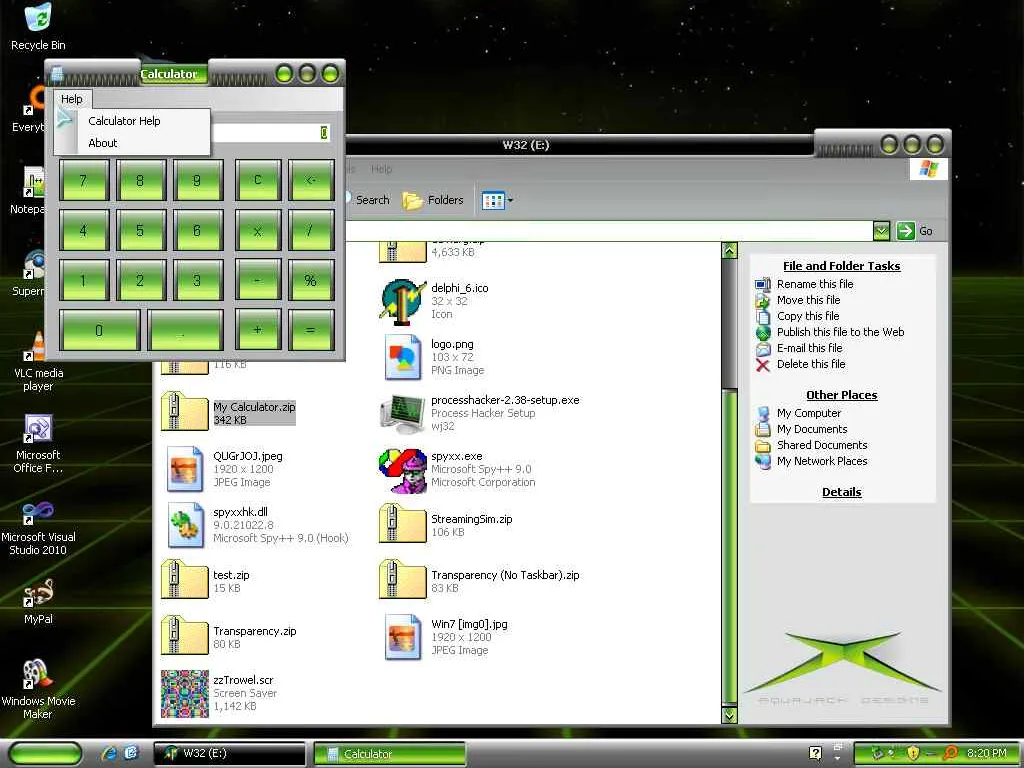
Task: Select Transparency (No Taskbar).zip icon
Action: (402, 579)
